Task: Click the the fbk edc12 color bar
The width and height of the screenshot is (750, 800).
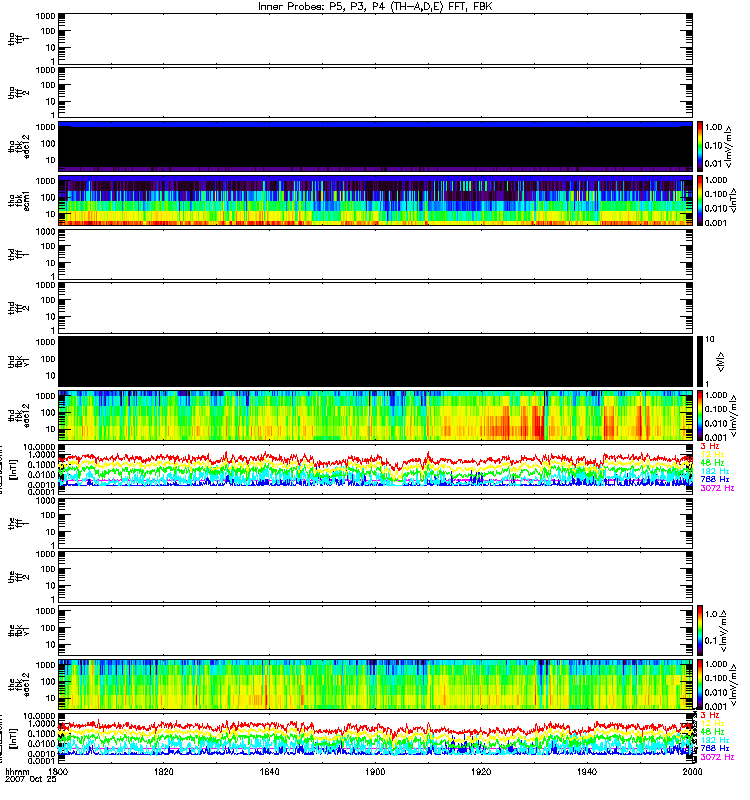Action: (x=702, y=685)
